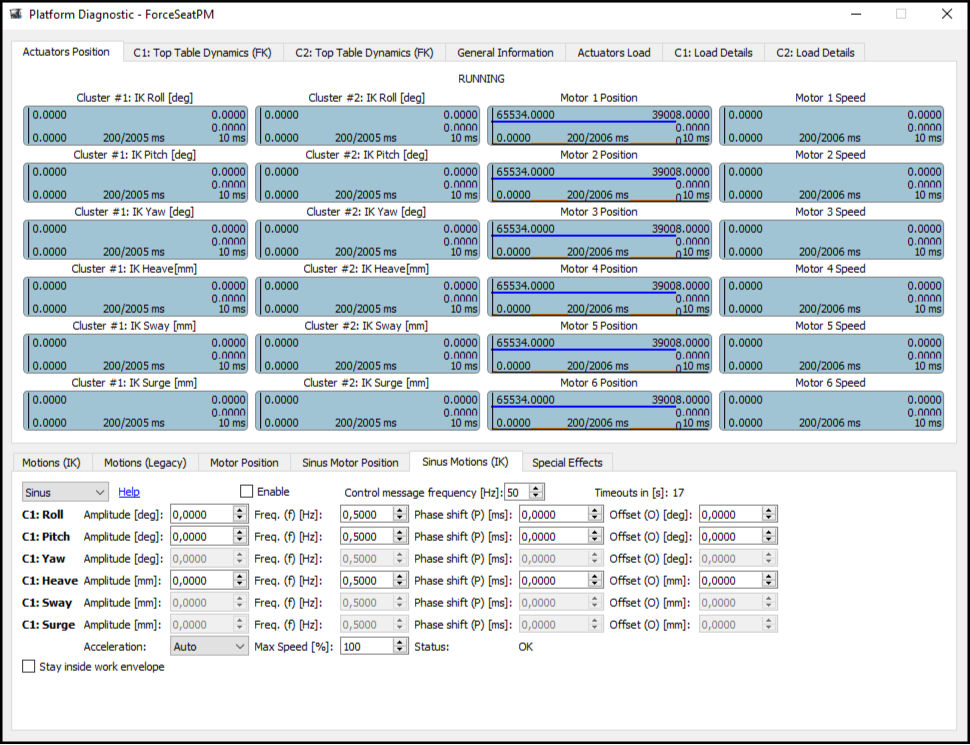Open the C1: Load Details tab
Screen dimensions: 970x745
pyautogui.click(x=713, y=53)
